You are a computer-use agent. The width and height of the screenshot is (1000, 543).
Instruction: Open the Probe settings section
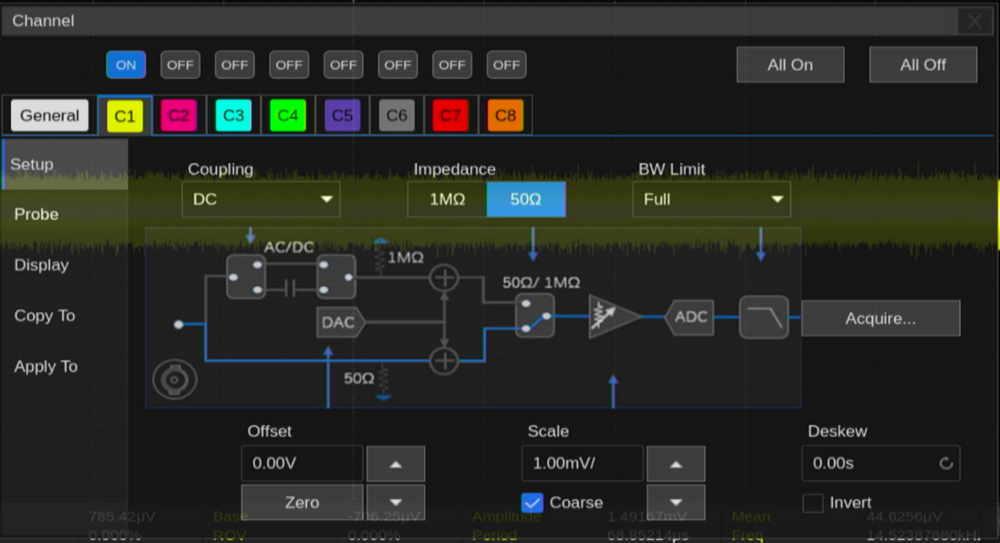coord(37,214)
